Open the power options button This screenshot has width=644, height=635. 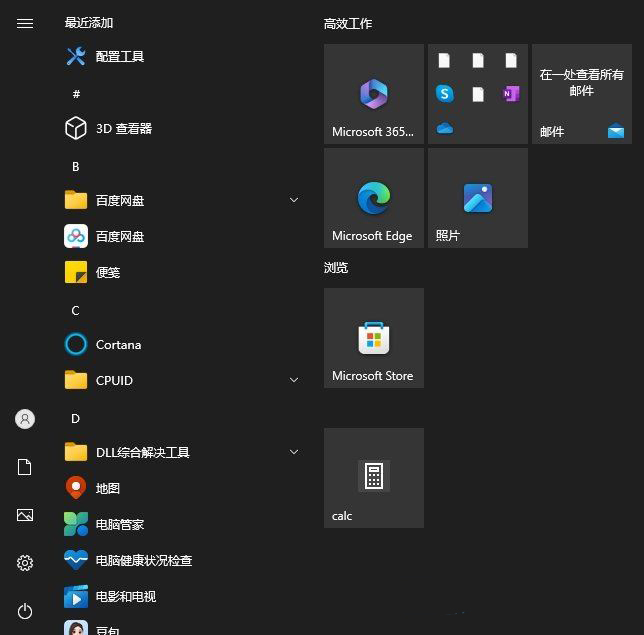[x=25, y=611]
